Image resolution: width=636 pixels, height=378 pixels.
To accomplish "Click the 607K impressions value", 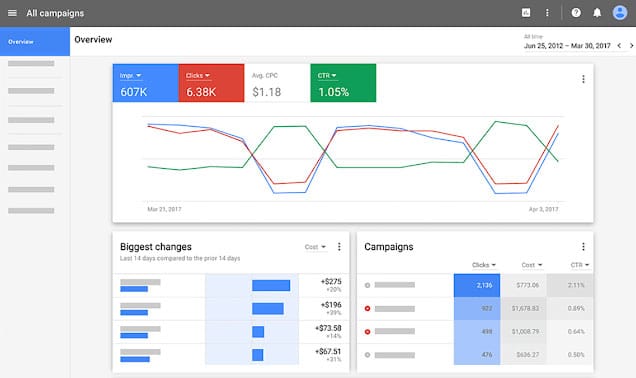I will click(x=133, y=92).
